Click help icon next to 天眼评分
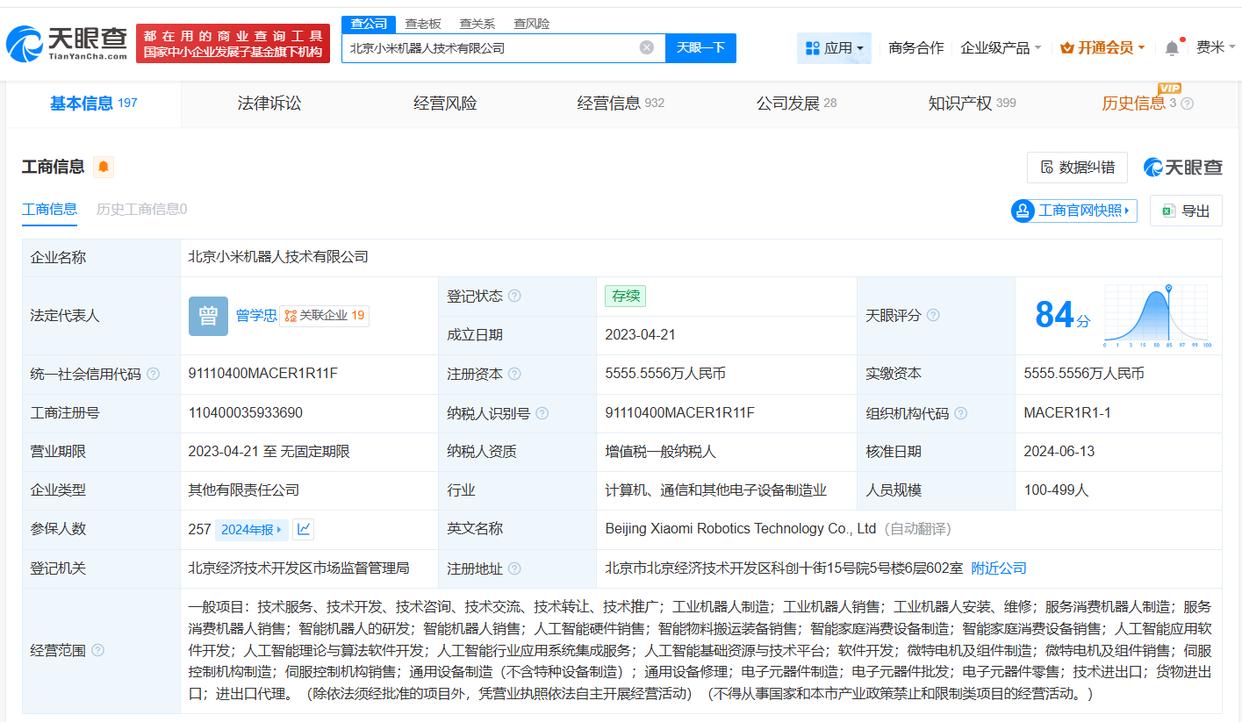 [x=933, y=316]
